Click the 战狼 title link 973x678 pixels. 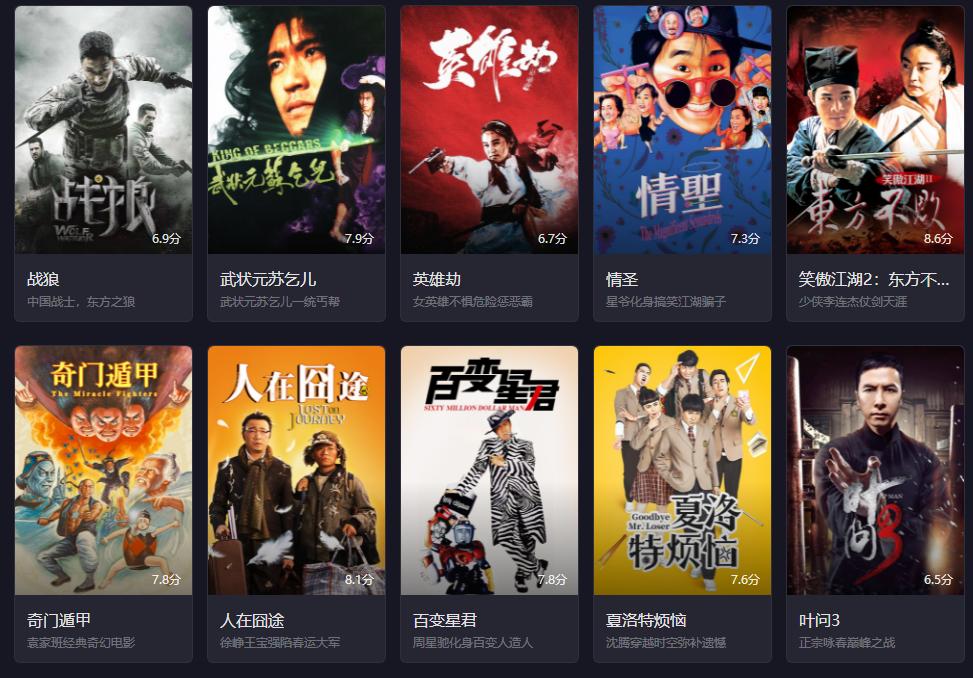43,280
